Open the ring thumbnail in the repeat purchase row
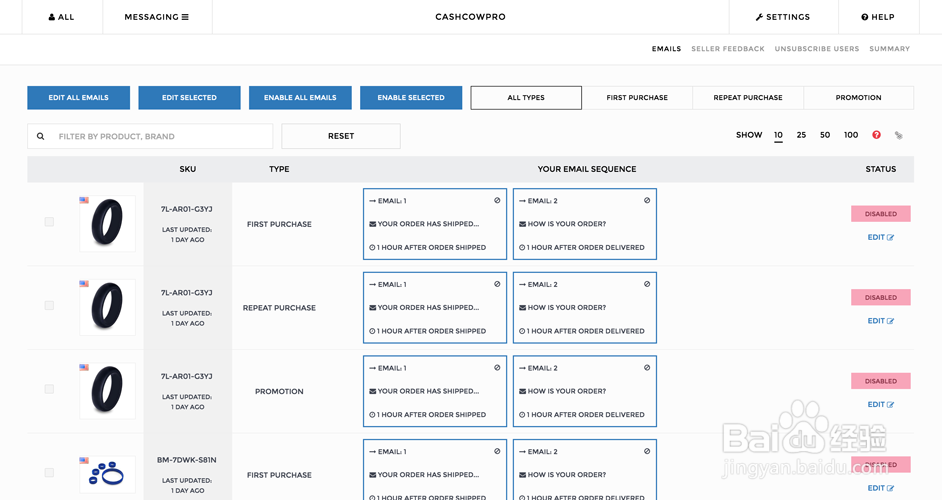Viewport: 942px width, 500px height. click(108, 306)
